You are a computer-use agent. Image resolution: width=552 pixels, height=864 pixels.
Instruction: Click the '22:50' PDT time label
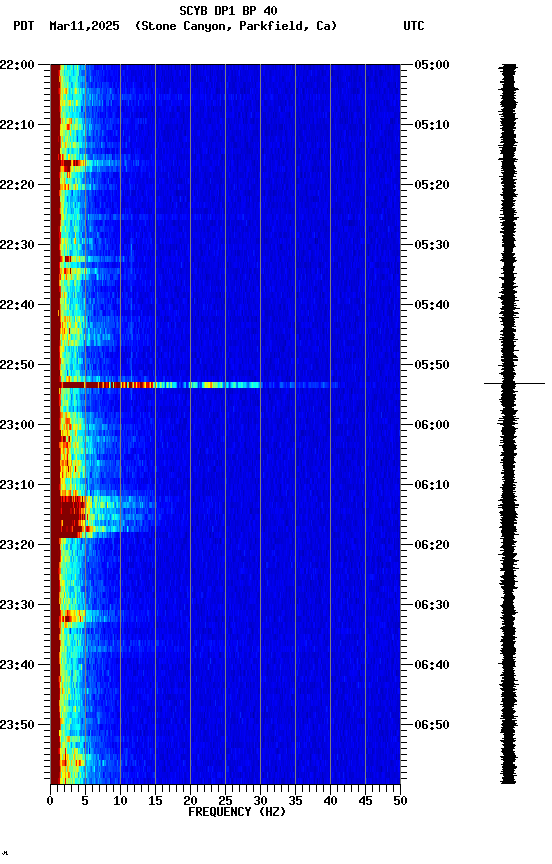click(17, 365)
